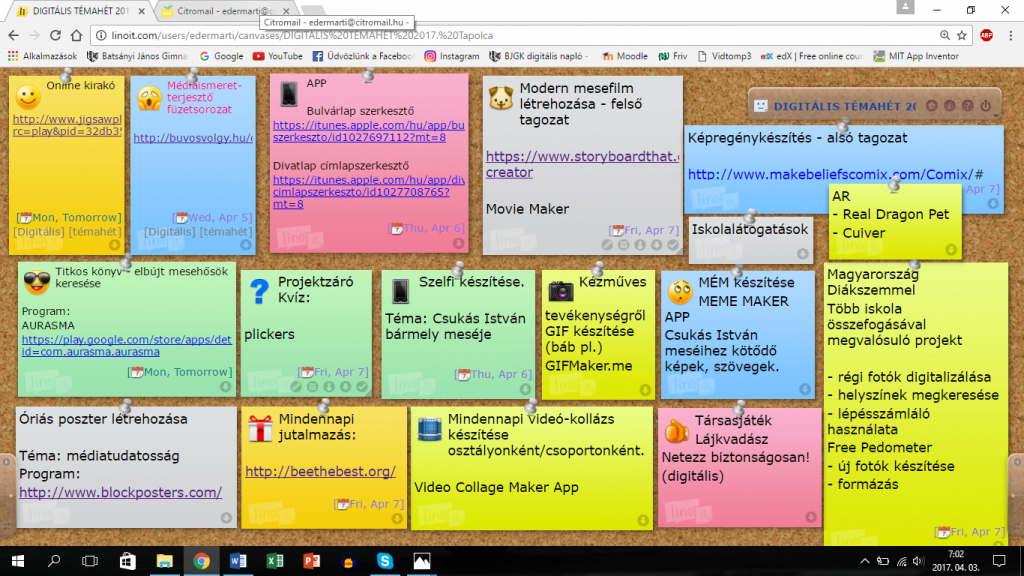Open the canvas home icon in header panel
This screenshot has height=576, width=1024.
932,105
